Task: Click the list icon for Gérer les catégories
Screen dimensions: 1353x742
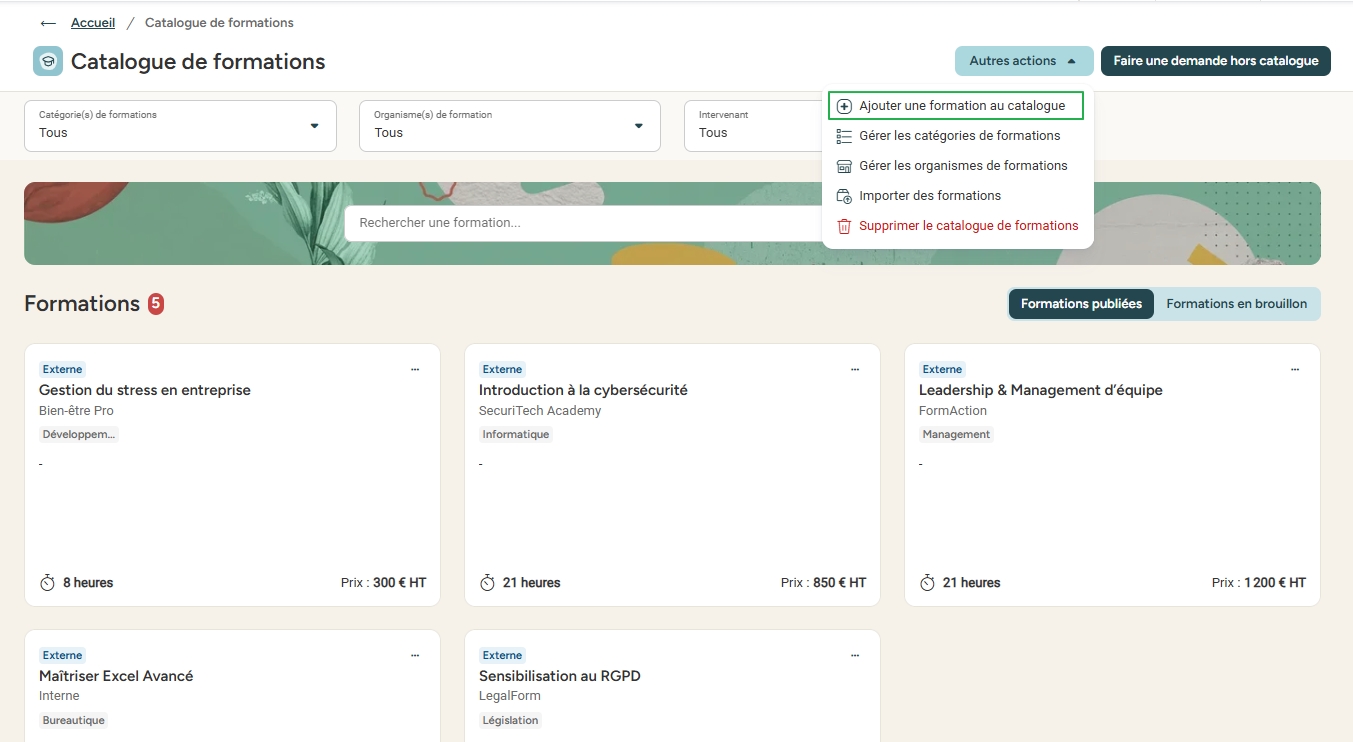Action: tap(844, 136)
